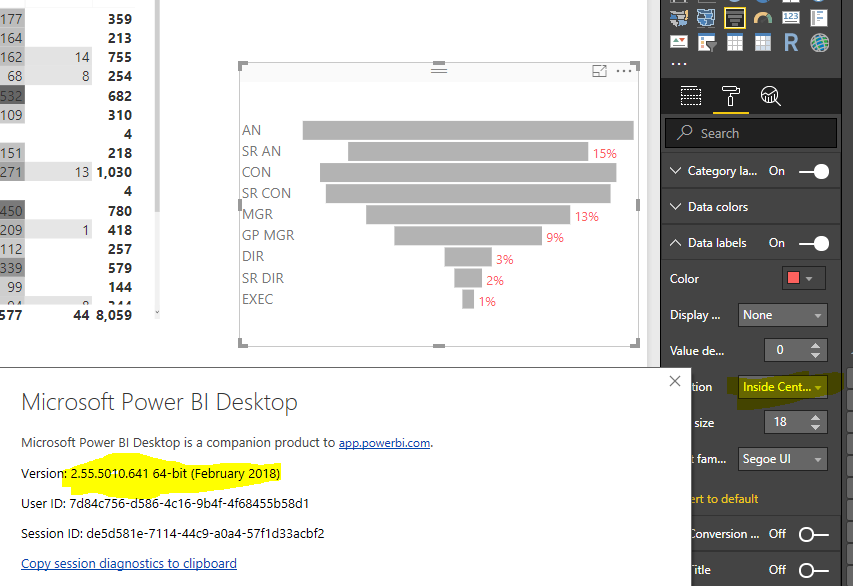Expand the Data colors section
The image size is (853, 586).
coord(676,207)
